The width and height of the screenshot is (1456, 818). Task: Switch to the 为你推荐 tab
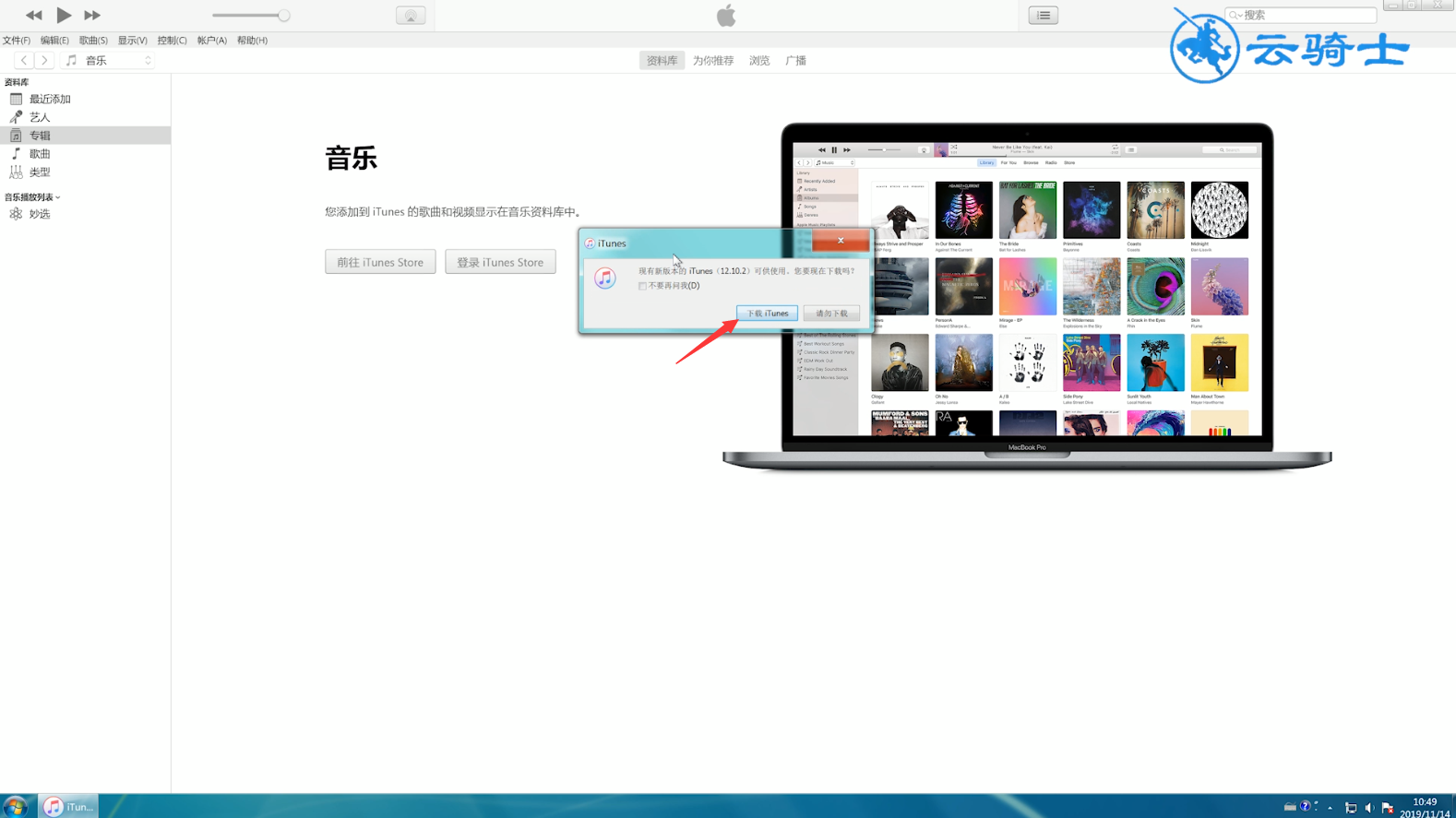713,61
